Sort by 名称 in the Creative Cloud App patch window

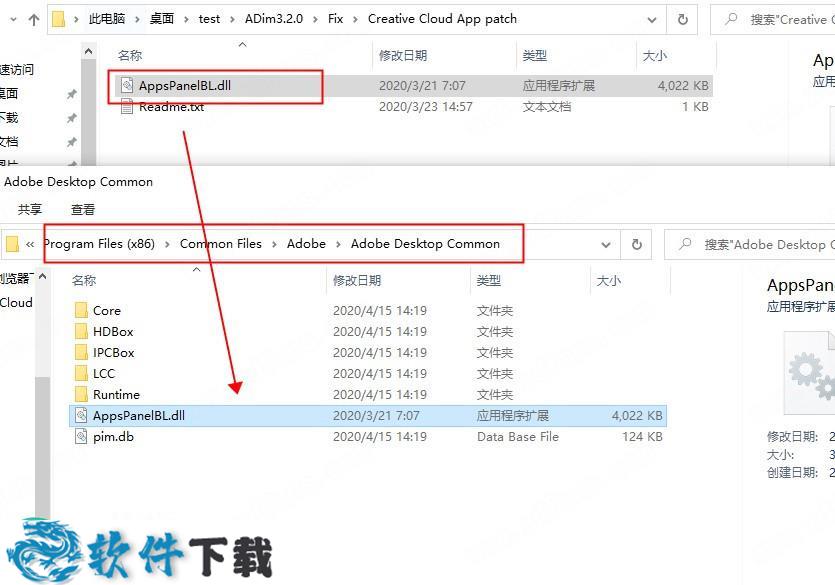pos(130,55)
